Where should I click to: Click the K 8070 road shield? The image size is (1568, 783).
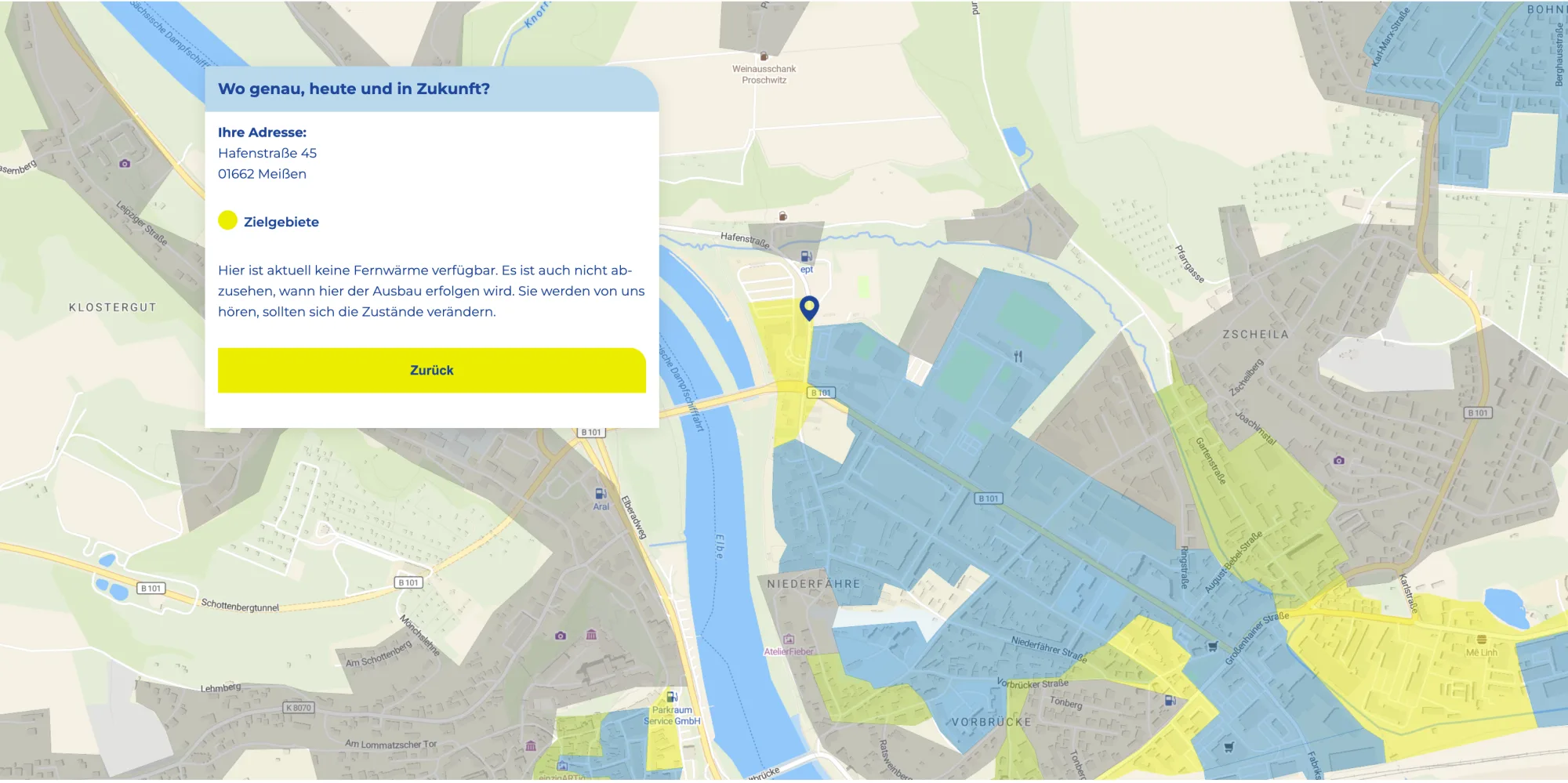pyautogui.click(x=299, y=708)
